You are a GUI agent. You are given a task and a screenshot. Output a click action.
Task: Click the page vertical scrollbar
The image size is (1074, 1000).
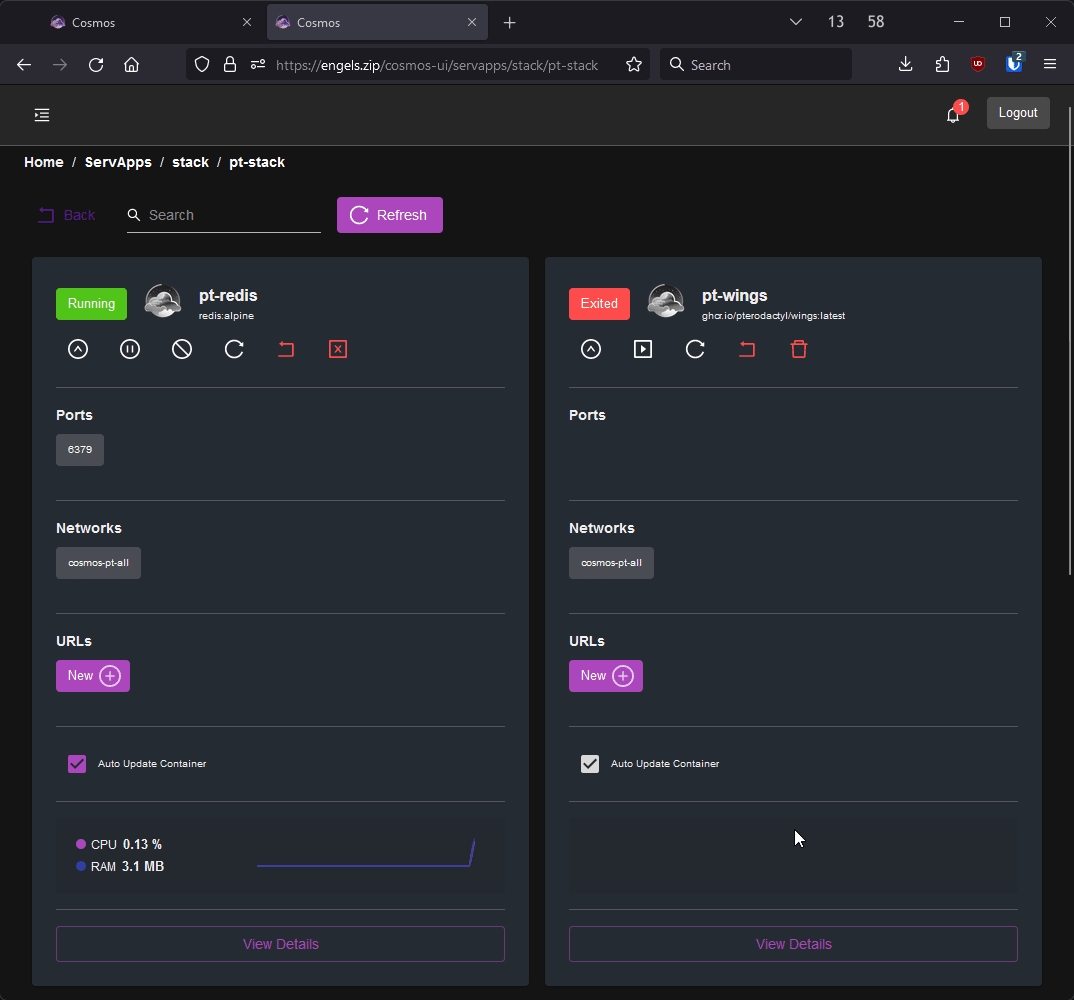click(x=1070, y=341)
